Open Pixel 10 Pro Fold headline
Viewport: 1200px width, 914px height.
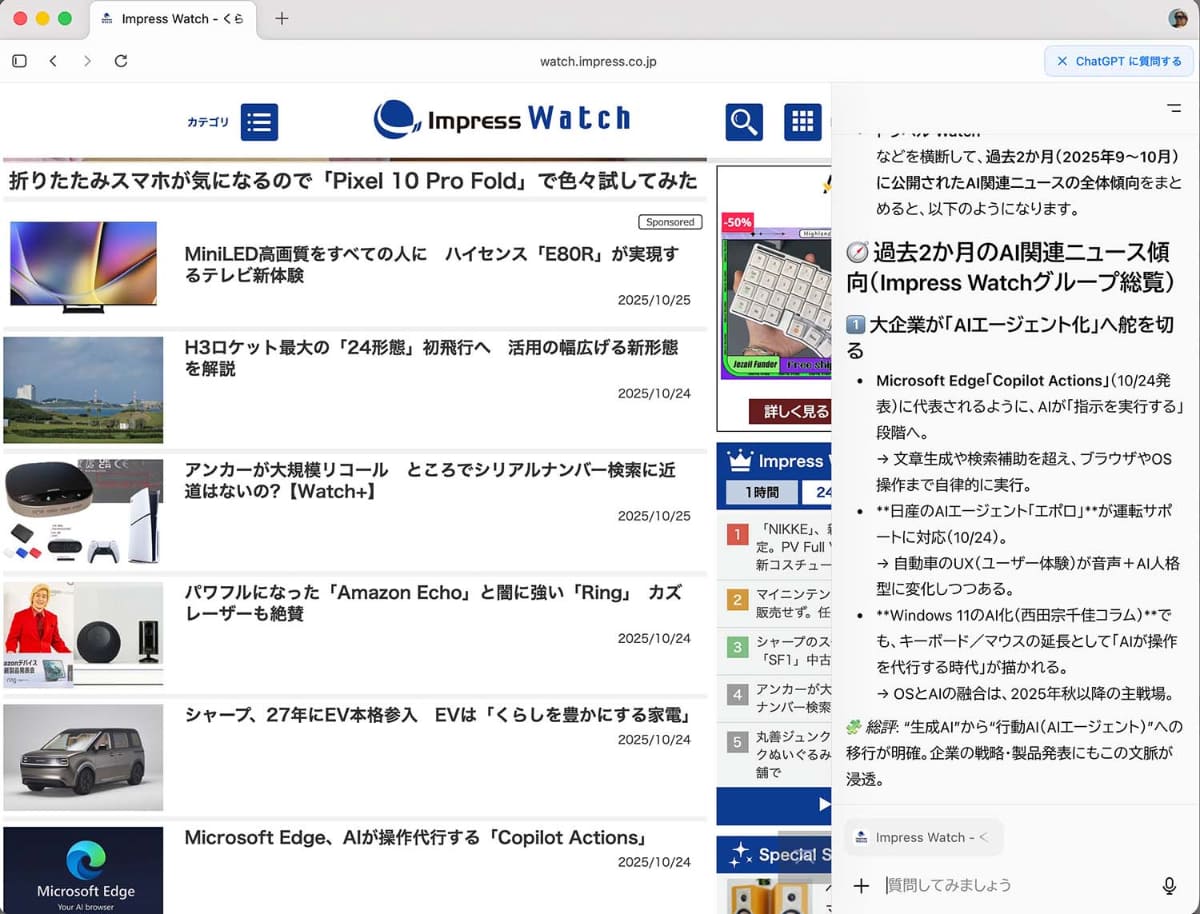[353, 181]
